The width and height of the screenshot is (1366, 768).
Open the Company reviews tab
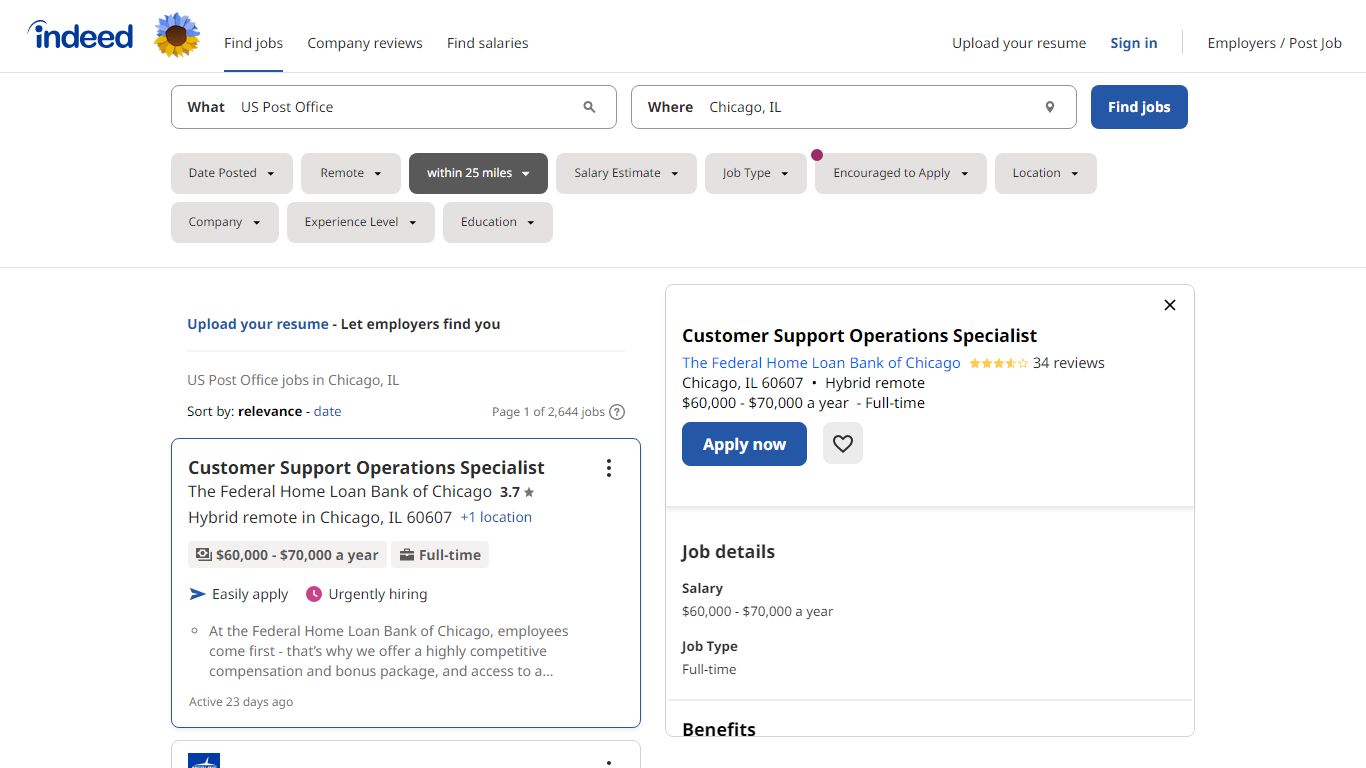coord(365,43)
